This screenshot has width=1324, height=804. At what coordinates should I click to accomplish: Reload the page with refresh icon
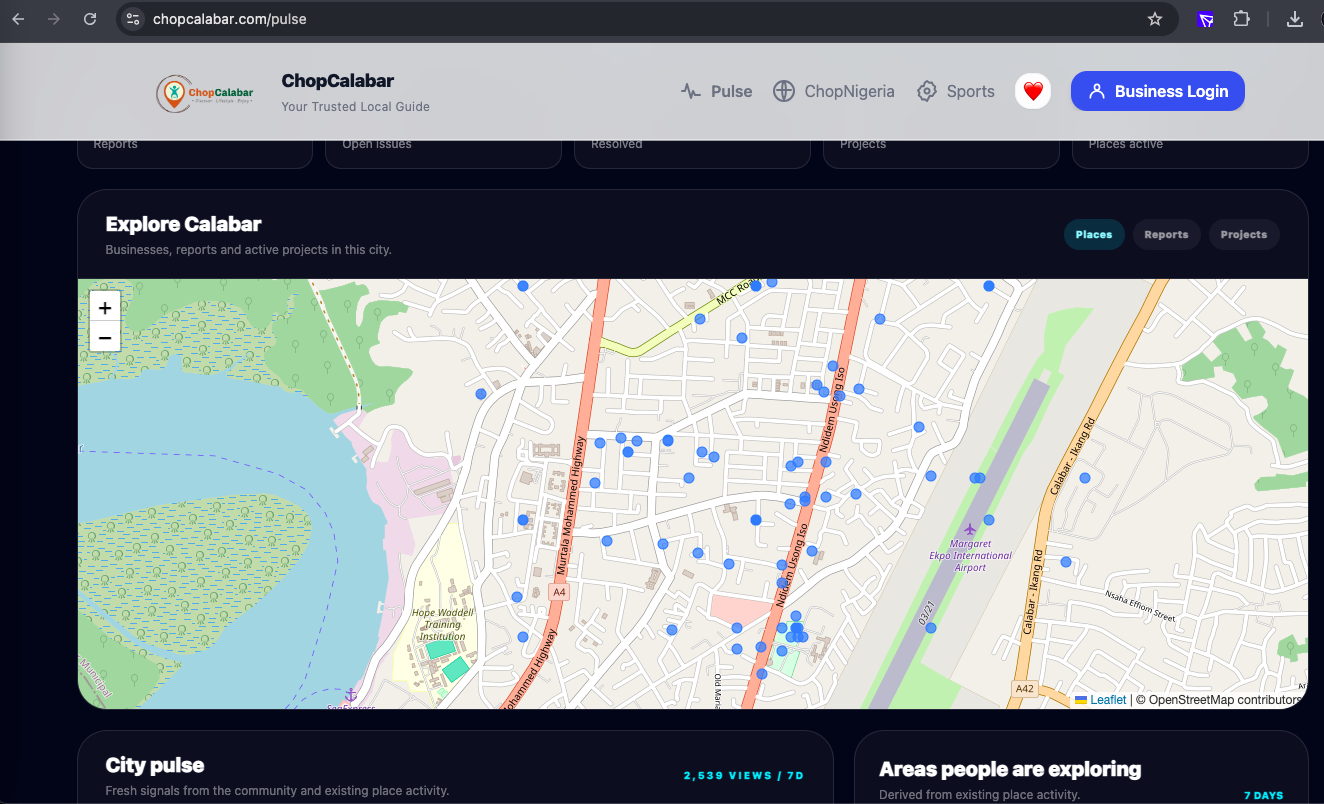[90, 19]
